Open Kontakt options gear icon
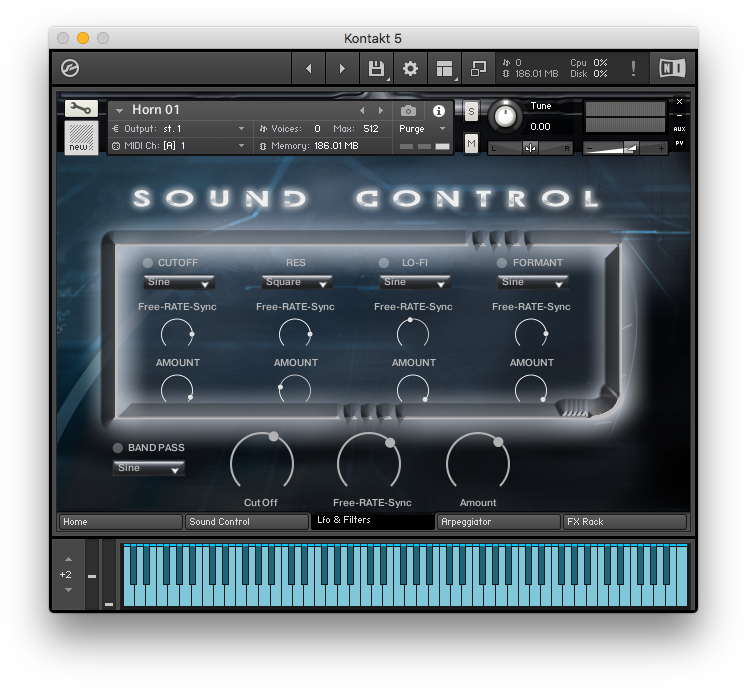The width and height of the screenshot is (746, 687). [410, 68]
